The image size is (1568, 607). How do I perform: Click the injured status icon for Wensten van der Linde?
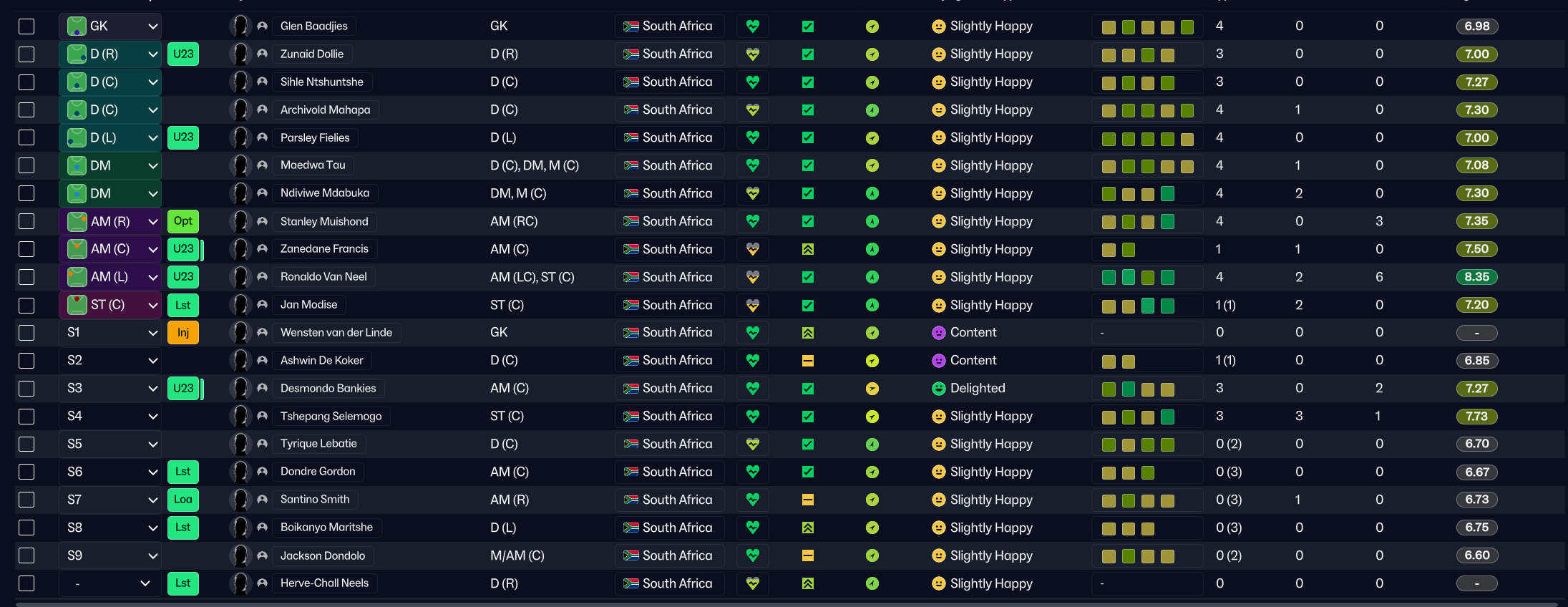[x=183, y=333]
